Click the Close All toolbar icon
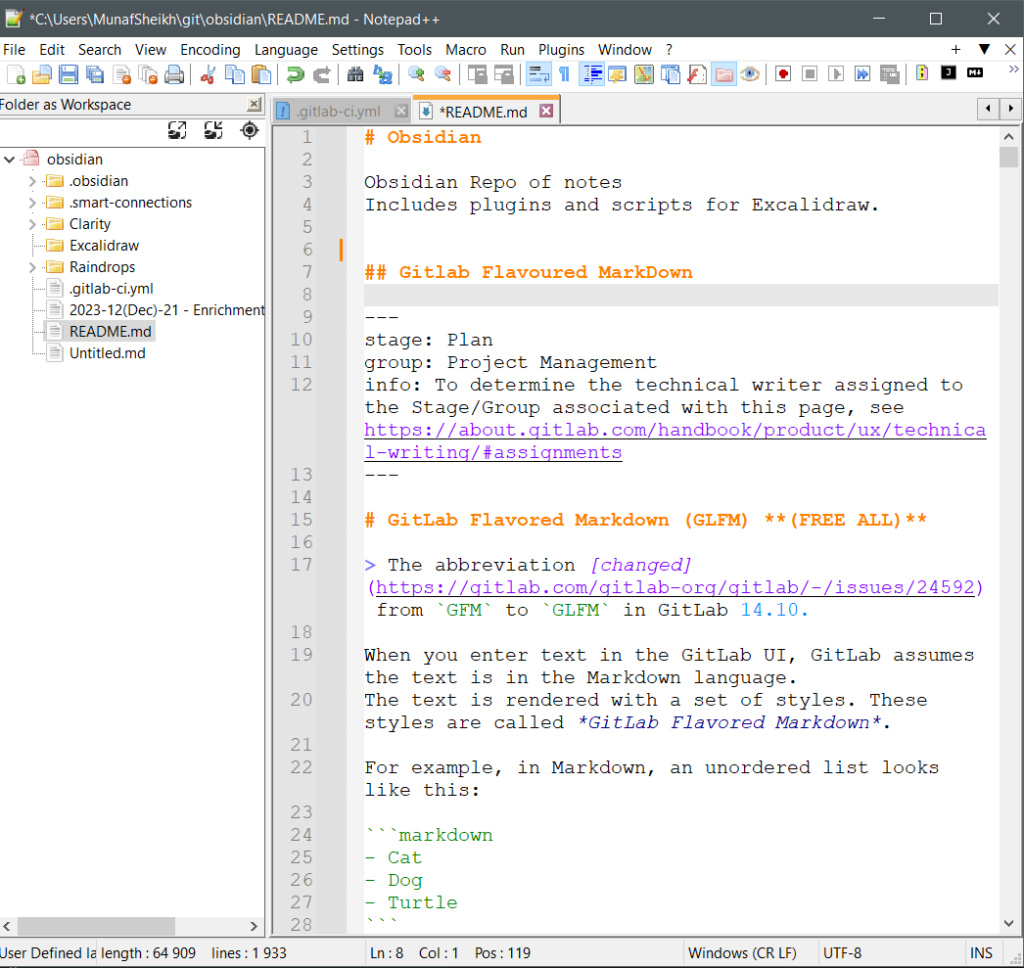The width and height of the screenshot is (1024, 968). [x=148, y=75]
